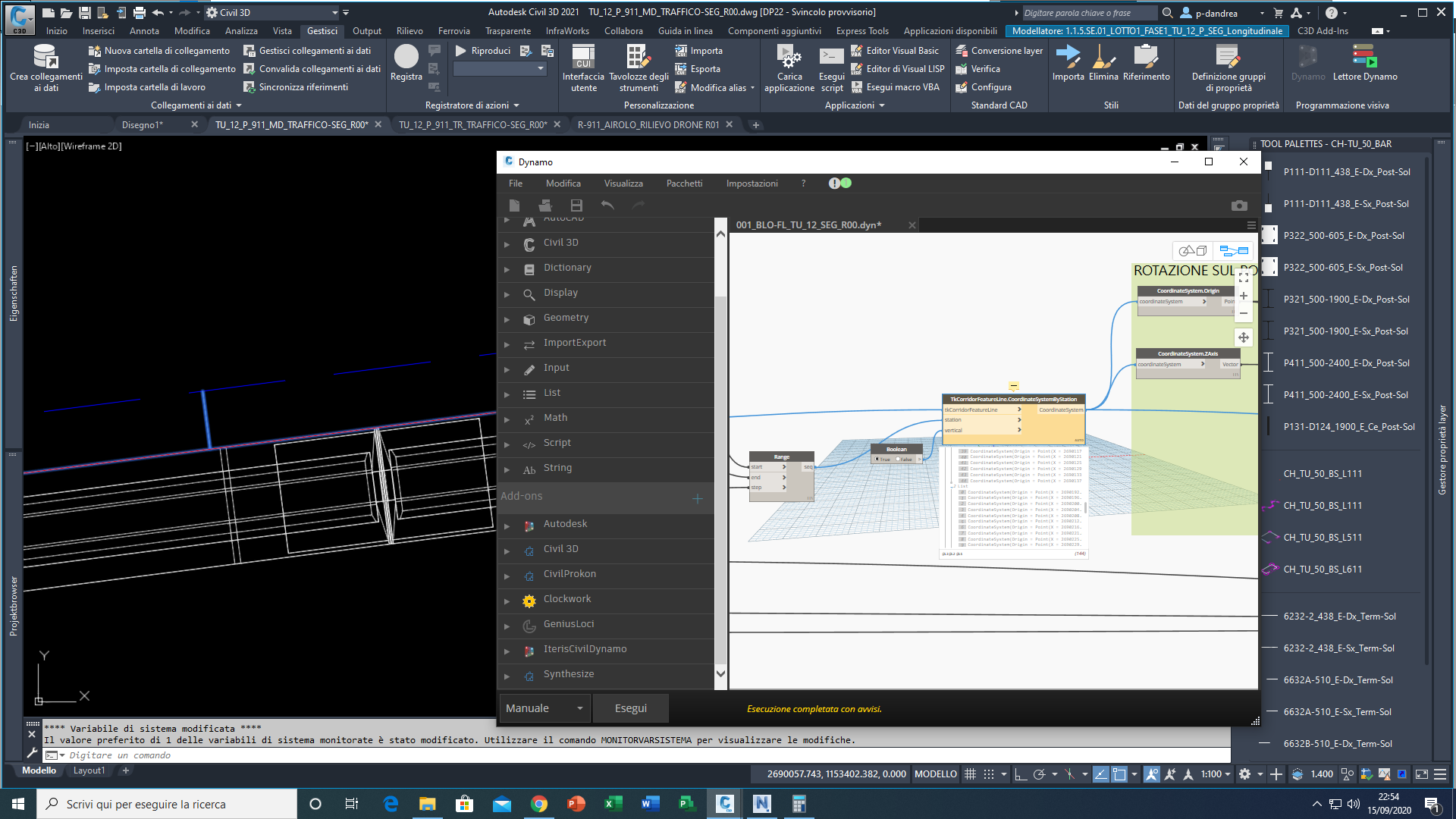This screenshot has height=819, width=1456.
Task: Click the Registra action recorder button
Action: [x=406, y=57]
